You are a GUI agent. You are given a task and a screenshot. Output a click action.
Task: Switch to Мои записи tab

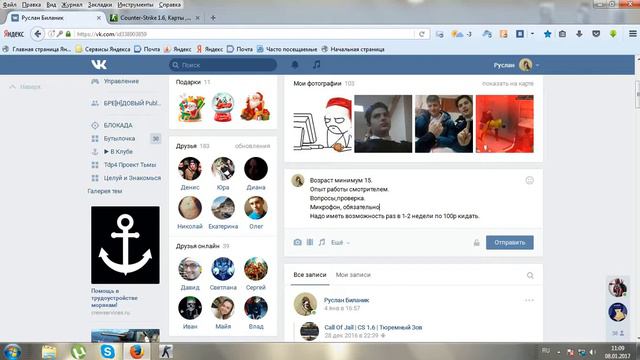[x=353, y=275]
